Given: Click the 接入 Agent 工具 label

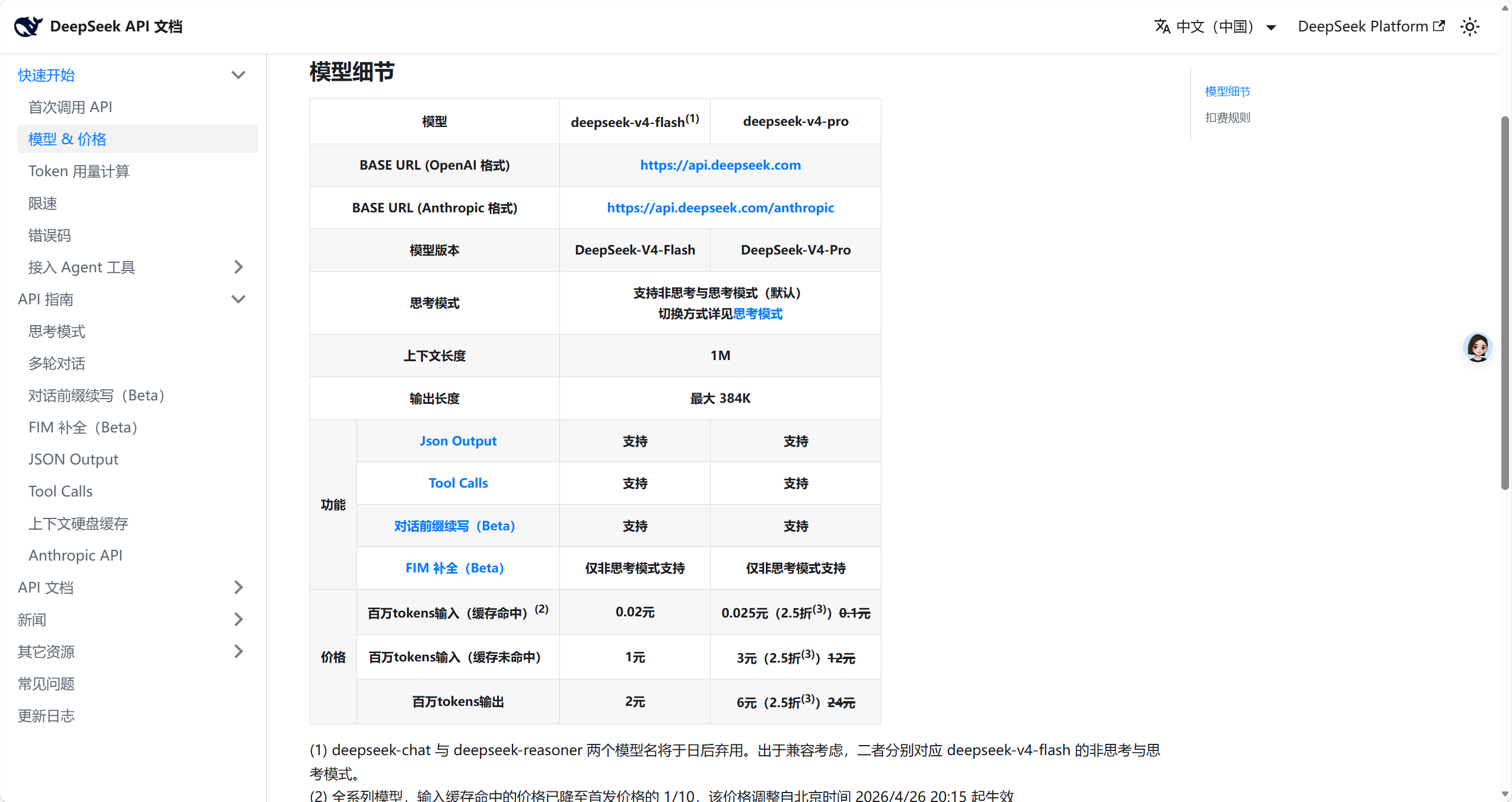Looking at the screenshot, I should pos(82,268).
